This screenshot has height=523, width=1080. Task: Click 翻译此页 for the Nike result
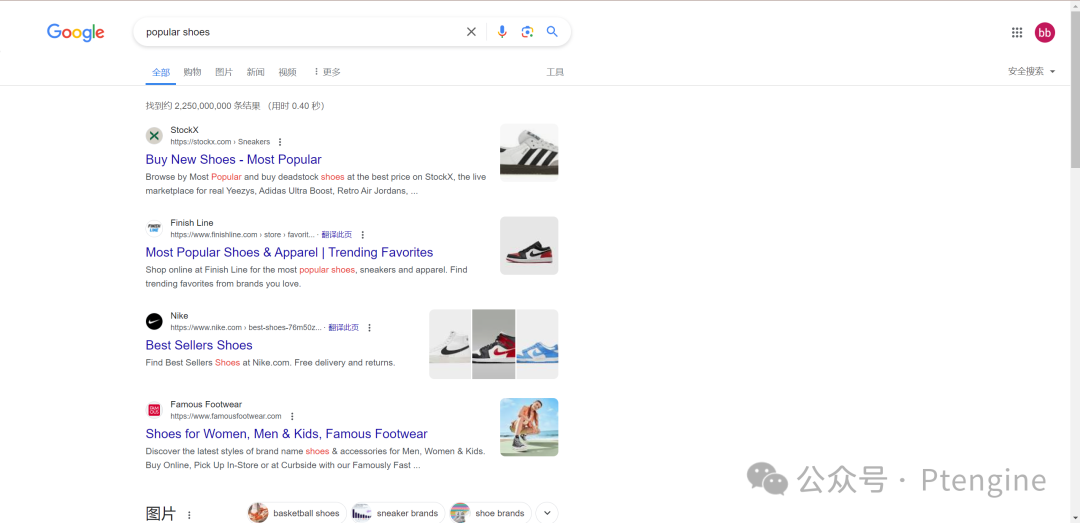tap(343, 328)
